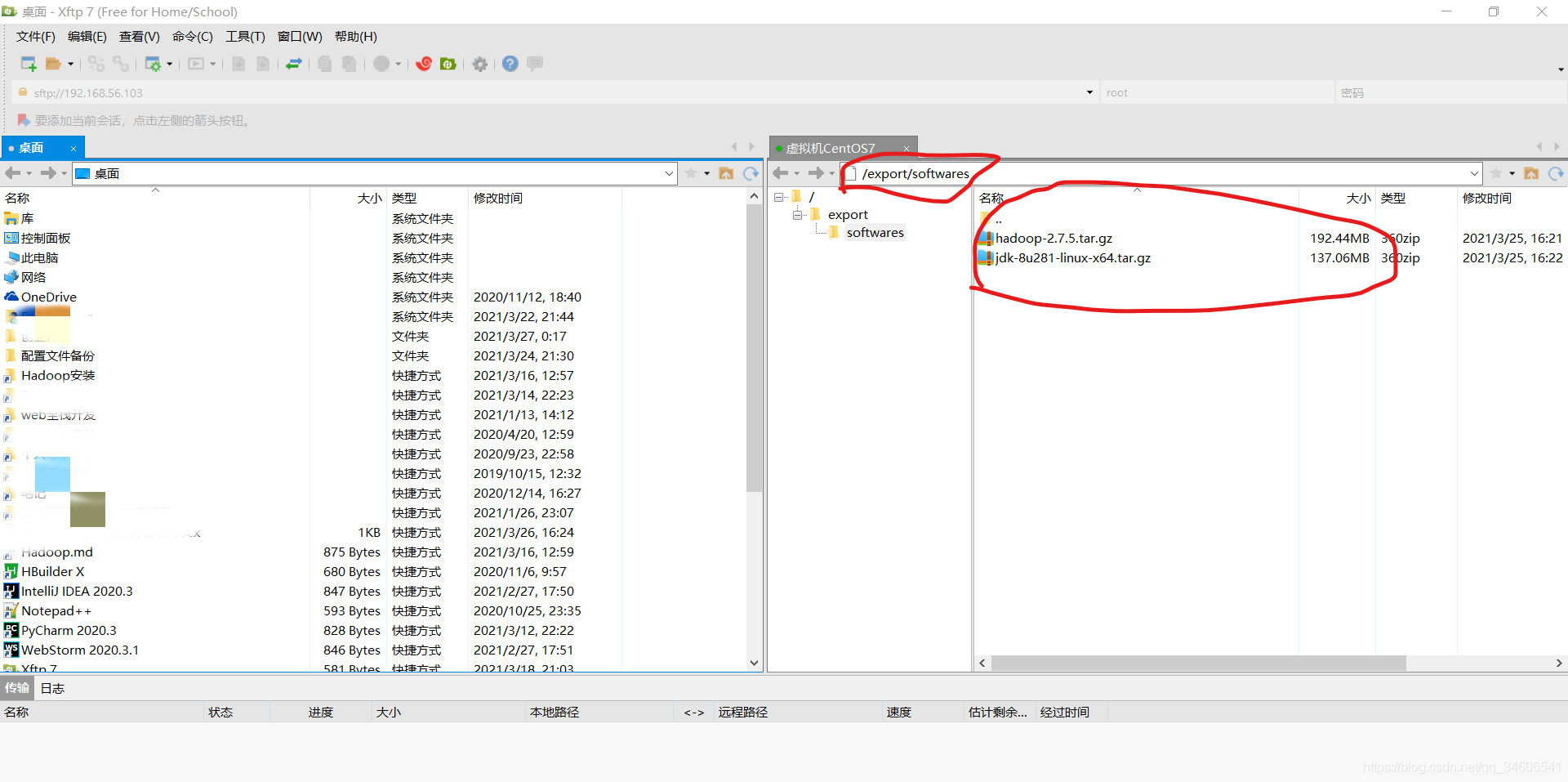
Task: Click the Copy toolbar icon
Action: pyautogui.click(x=324, y=64)
